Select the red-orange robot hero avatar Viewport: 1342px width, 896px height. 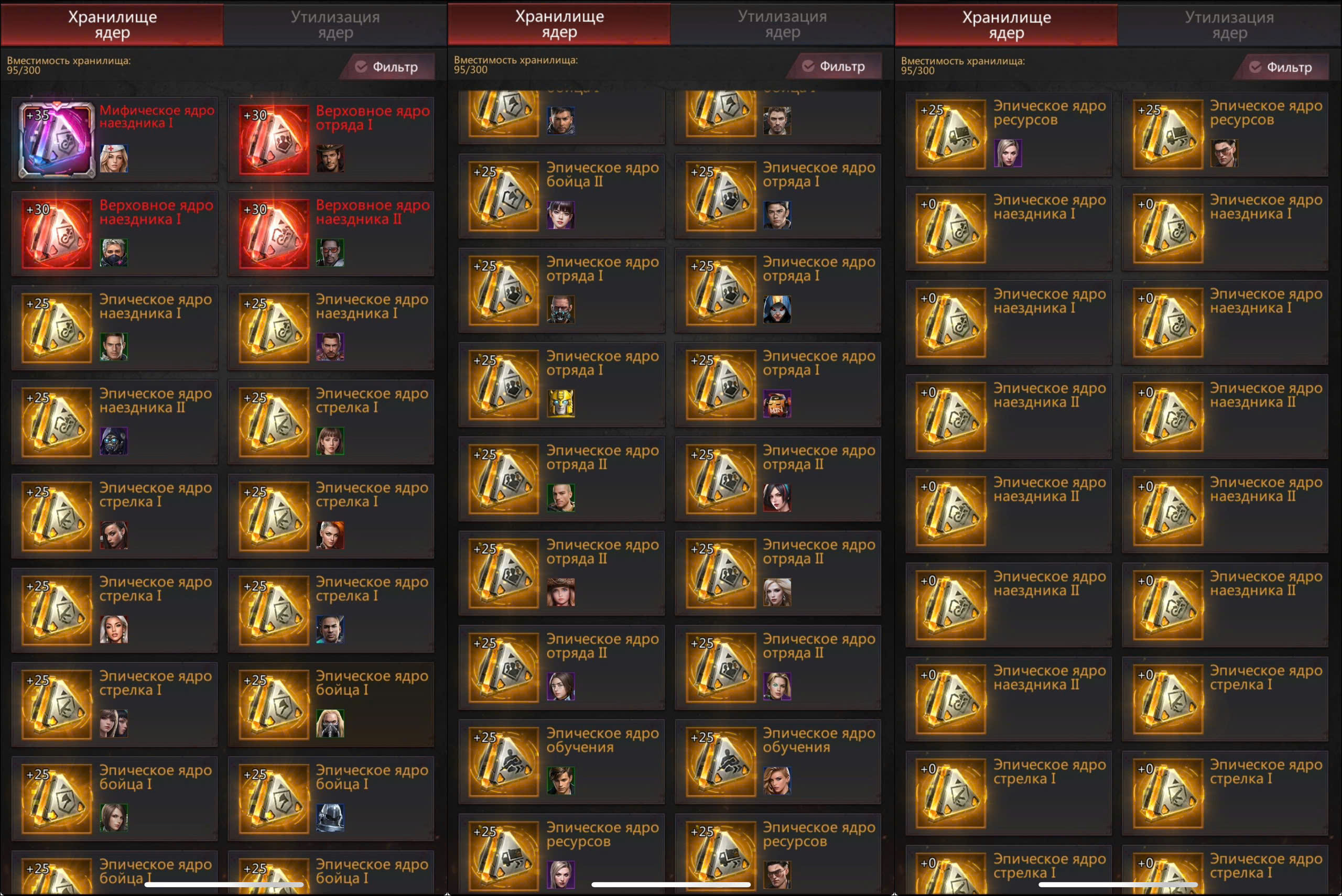point(777,403)
